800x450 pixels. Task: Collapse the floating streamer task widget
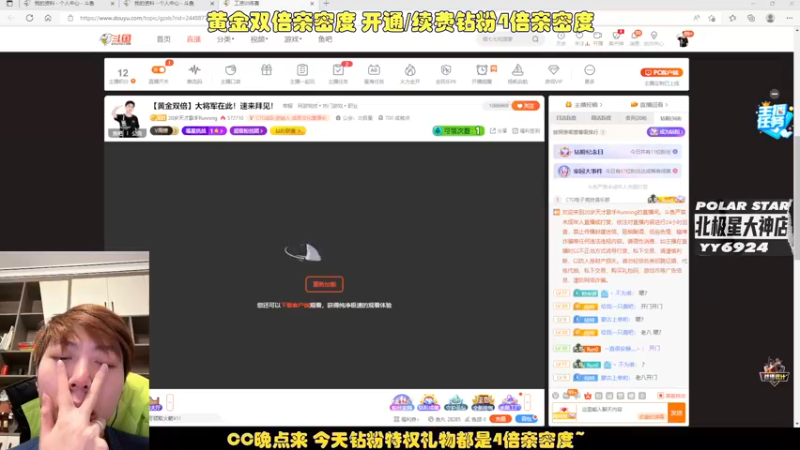click(774, 94)
